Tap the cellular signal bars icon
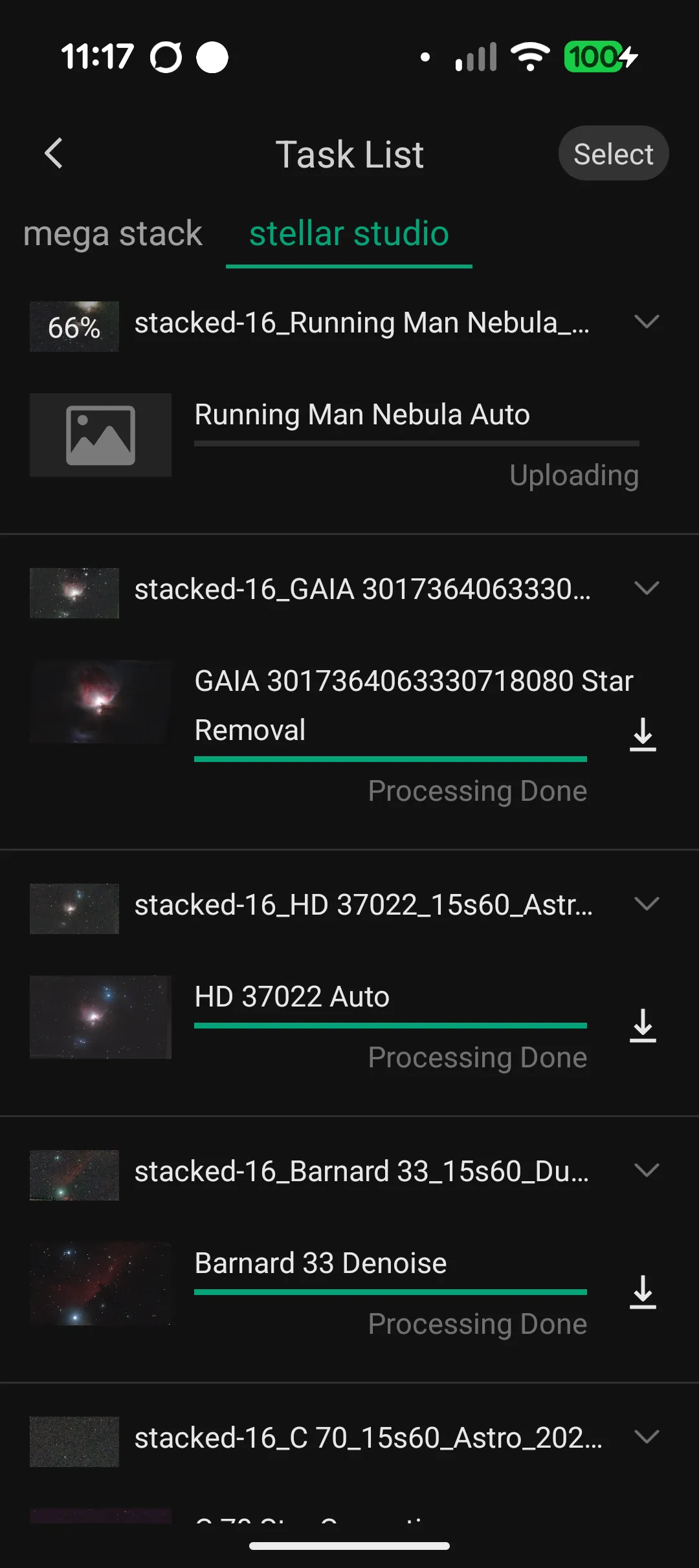 pyautogui.click(x=476, y=57)
